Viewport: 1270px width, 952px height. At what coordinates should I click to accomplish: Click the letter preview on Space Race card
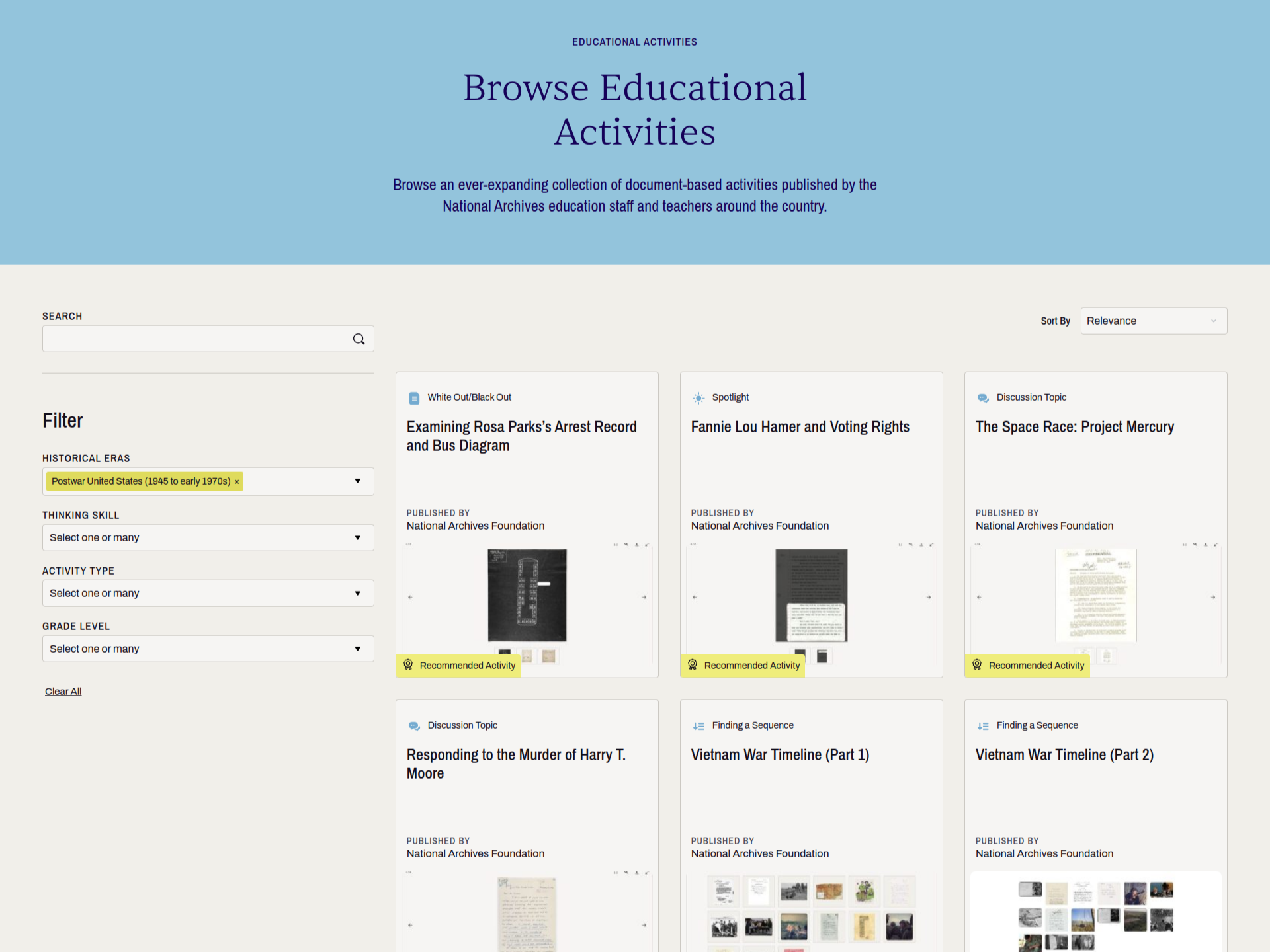pyautogui.click(x=1095, y=595)
